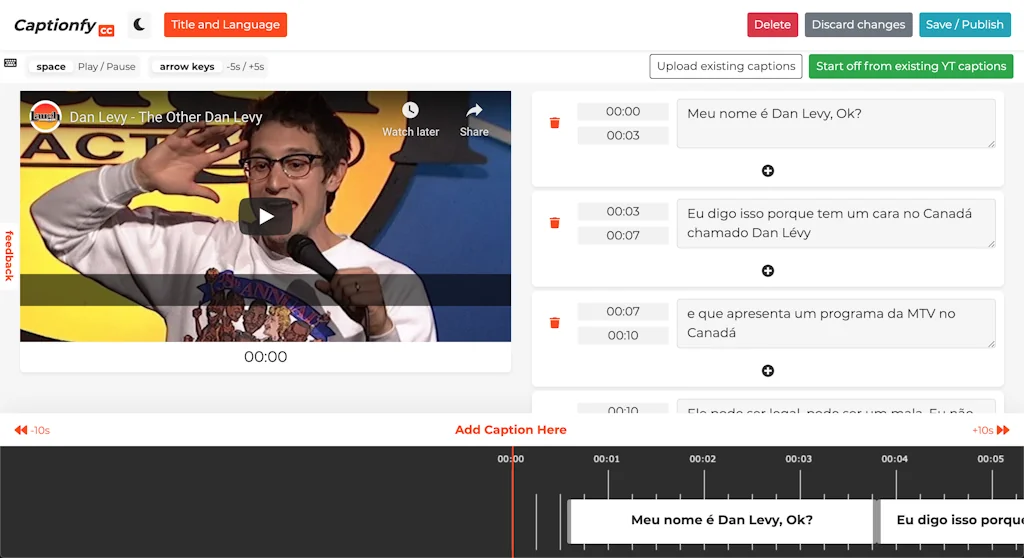This screenshot has width=1024, height=558.
Task: Click the Share arrow on the video
Action: (474, 110)
